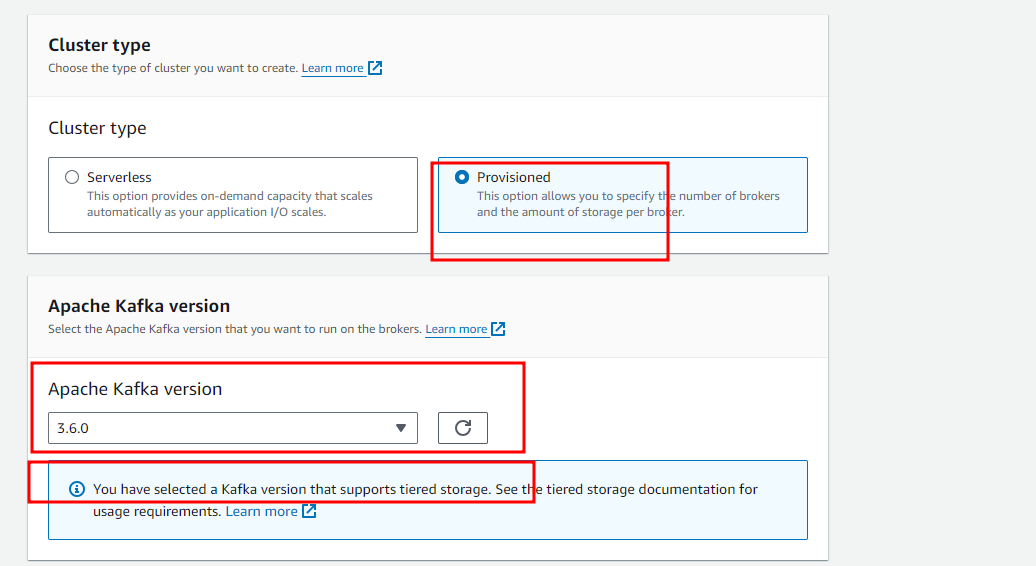This screenshot has width=1036, height=566.
Task: Click external link icon beside Kafka version Learn more
Action: point(498,329)
